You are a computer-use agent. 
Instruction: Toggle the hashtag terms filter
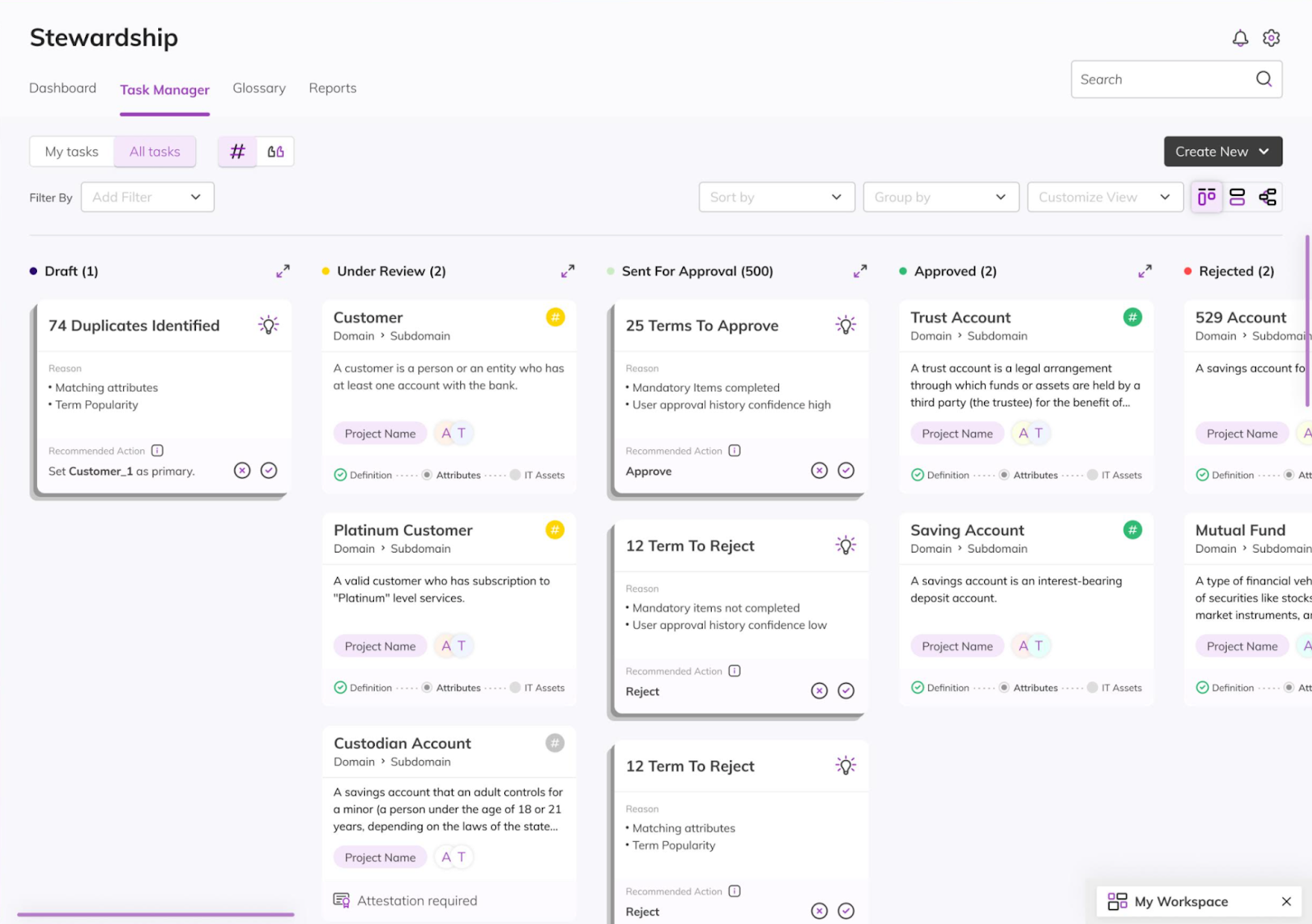click(238, 152)
